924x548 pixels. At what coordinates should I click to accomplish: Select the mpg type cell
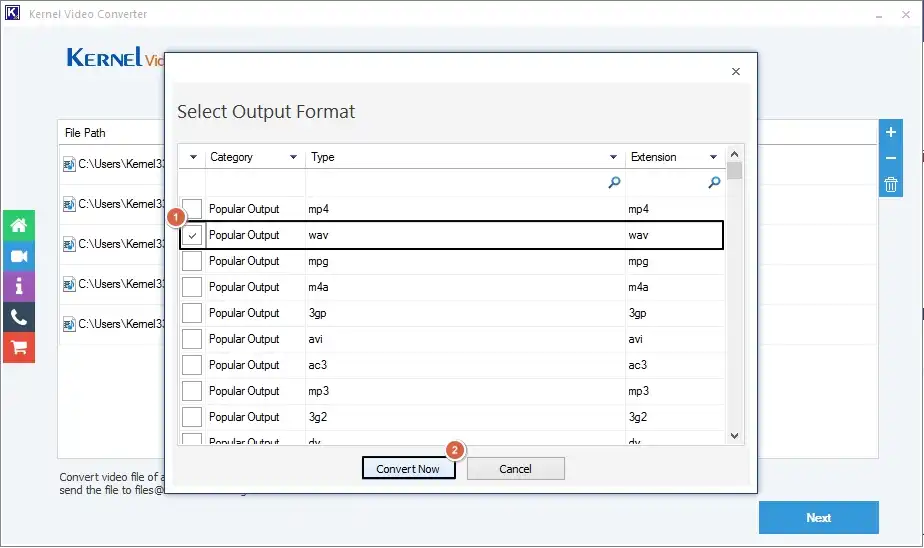pos(465,261)
